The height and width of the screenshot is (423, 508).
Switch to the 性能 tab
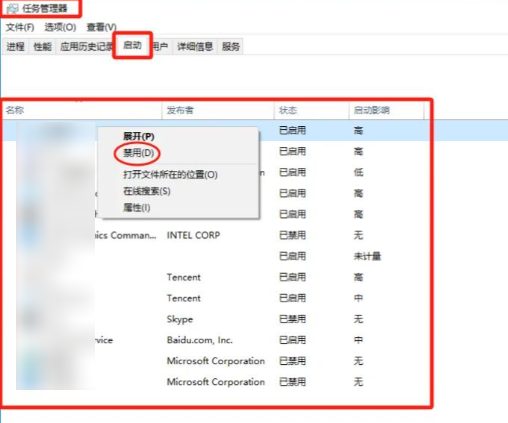pyautogui.click(x=42, y=46)
